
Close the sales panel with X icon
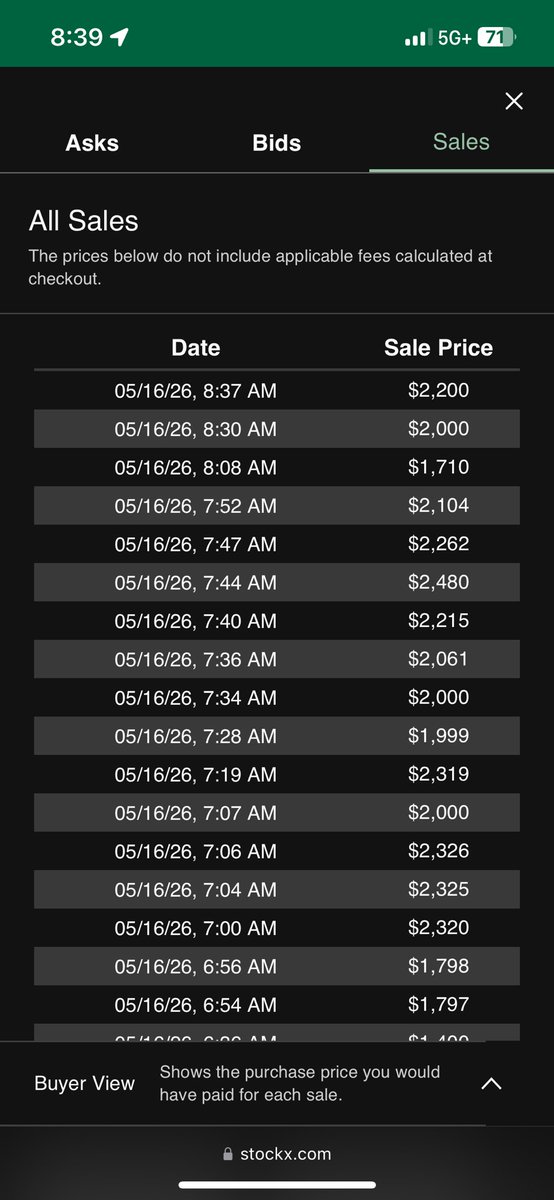click(514, 101)
